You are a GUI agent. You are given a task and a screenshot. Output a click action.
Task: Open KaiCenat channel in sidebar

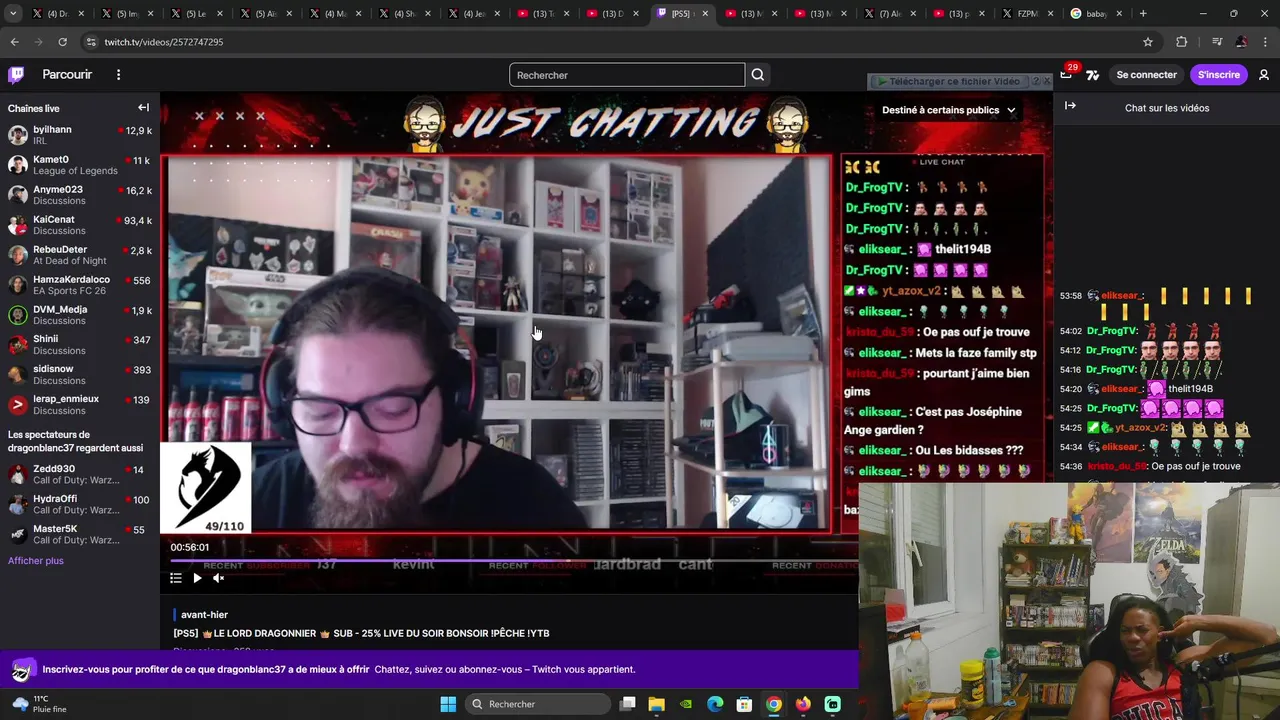[80, 225]
